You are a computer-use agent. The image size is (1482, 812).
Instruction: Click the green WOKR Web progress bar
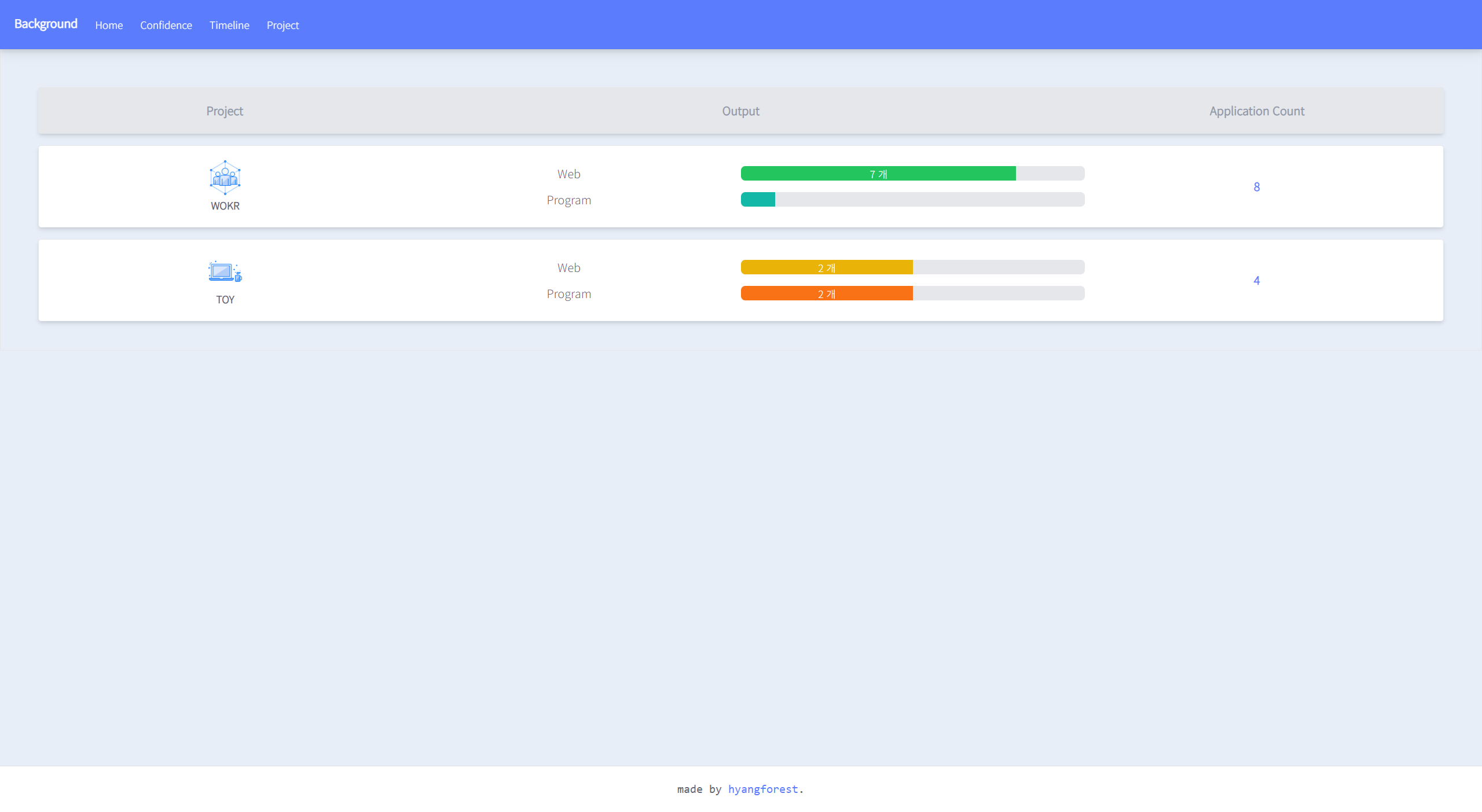[878, 174]
